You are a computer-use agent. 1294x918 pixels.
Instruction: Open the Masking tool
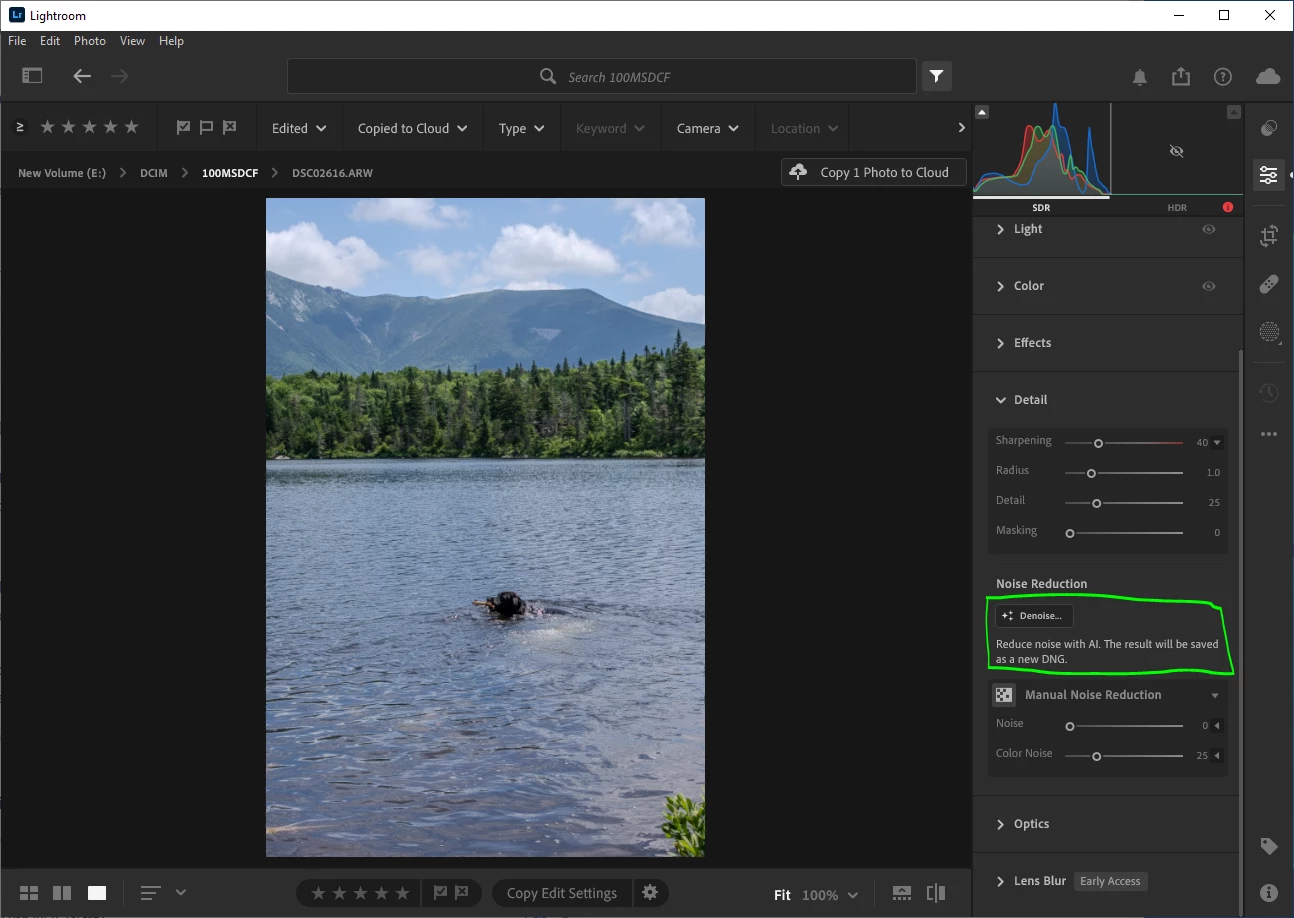pos(1268,332)
